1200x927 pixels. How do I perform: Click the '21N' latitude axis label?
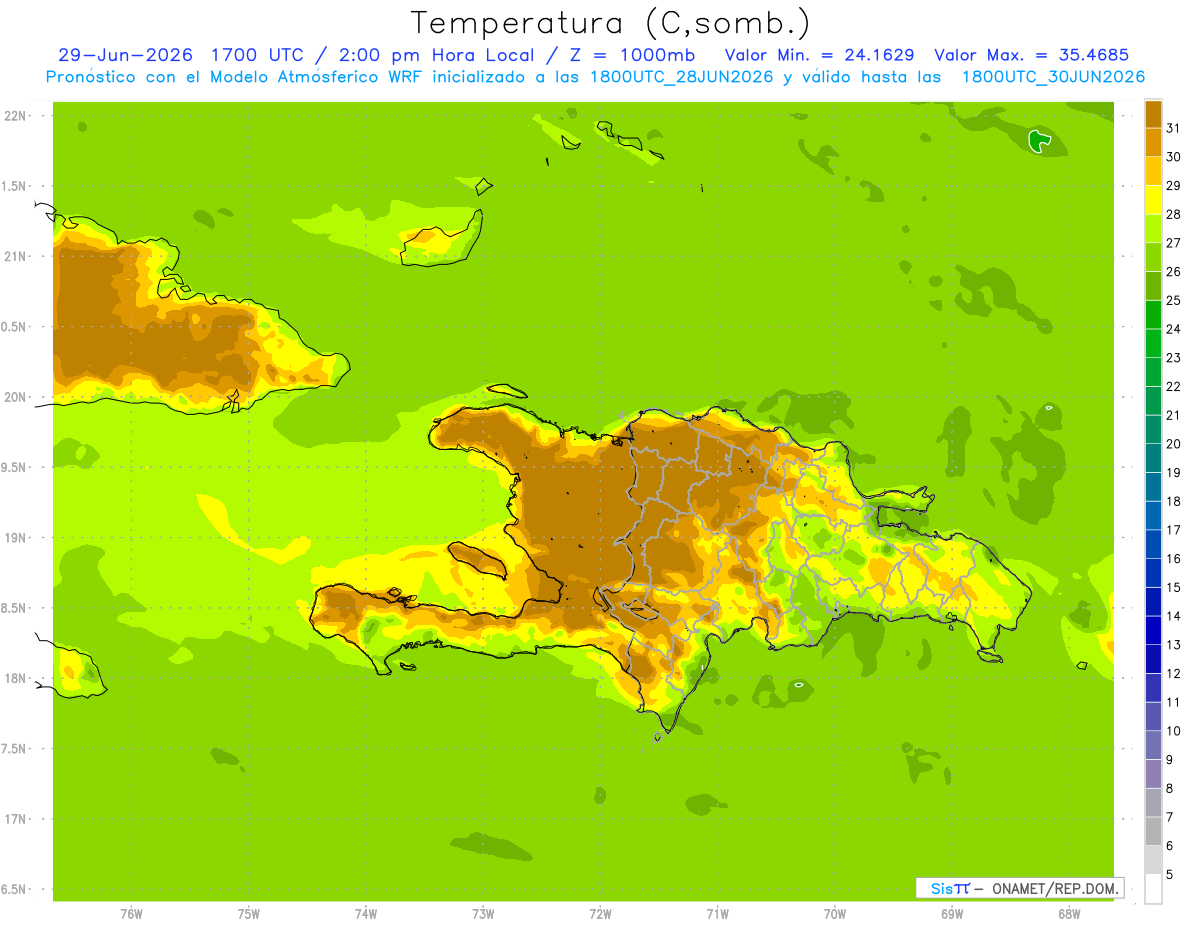pos(16,256)
